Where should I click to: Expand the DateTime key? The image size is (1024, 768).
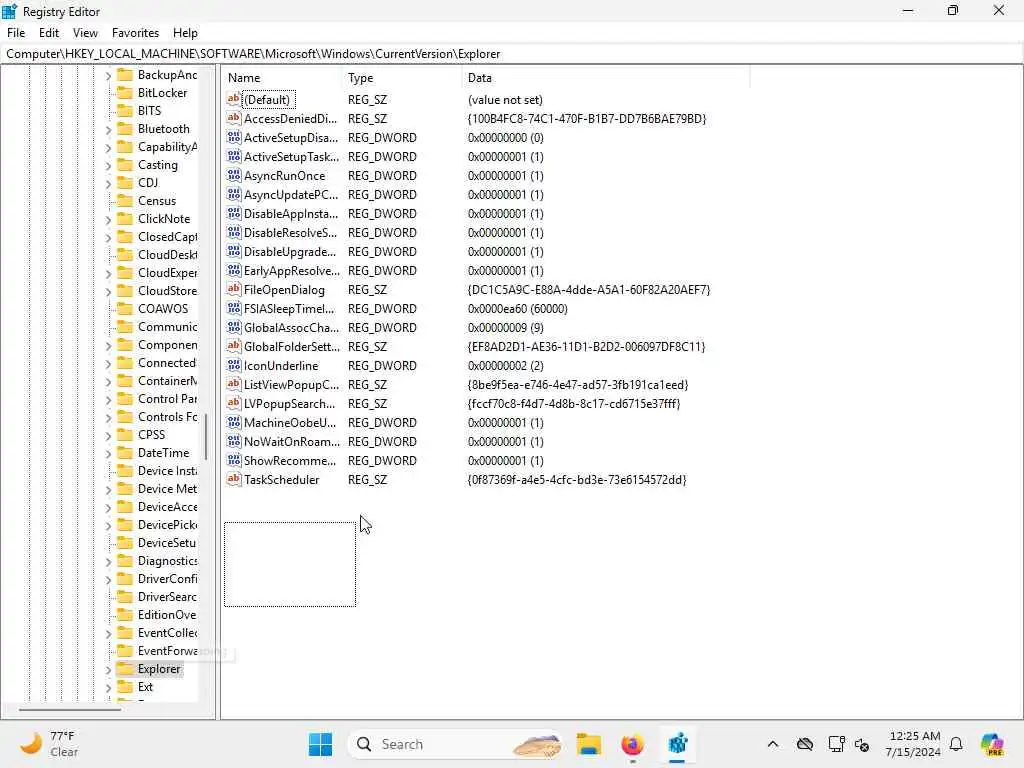point(108,453)
